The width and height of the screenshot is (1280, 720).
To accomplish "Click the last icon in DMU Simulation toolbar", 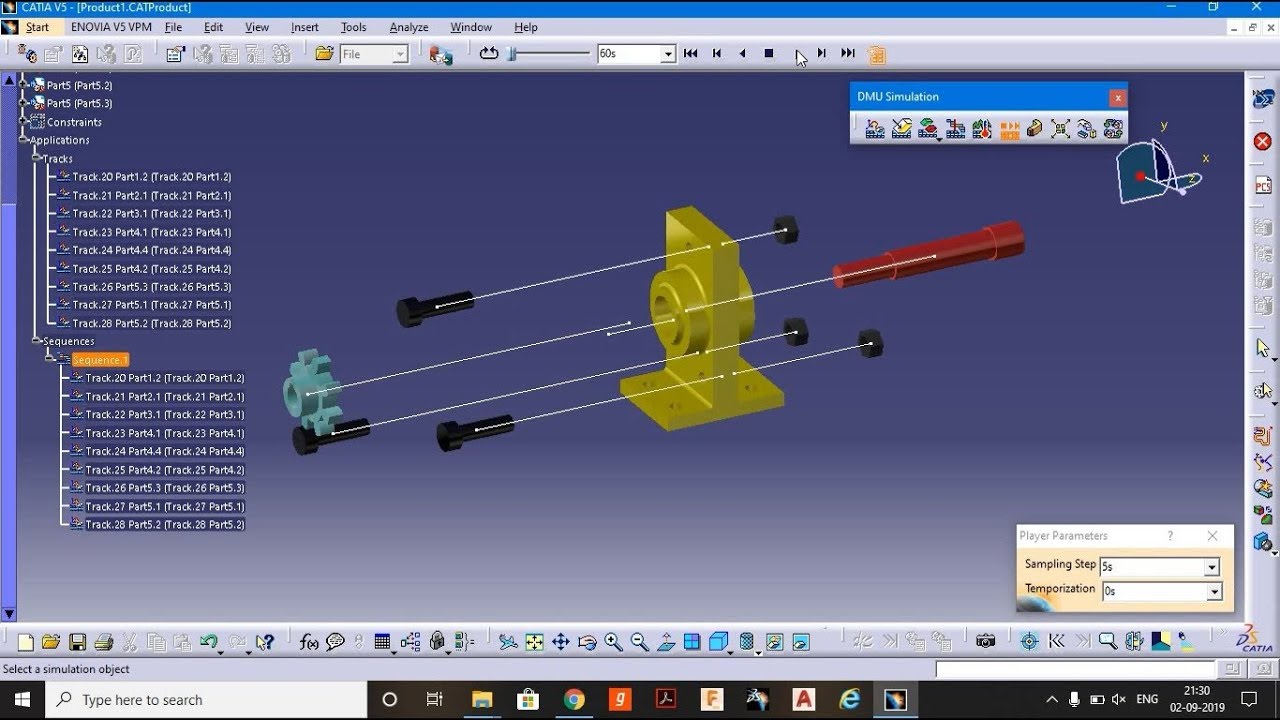I will pyautogui.click(x=1113, y=128).
